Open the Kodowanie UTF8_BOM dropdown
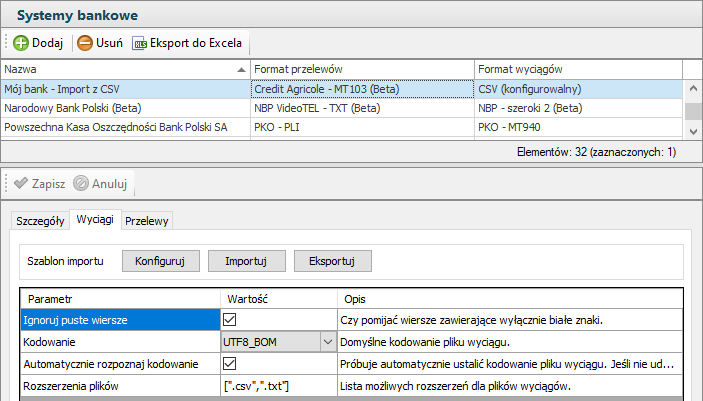The height and width of the screenshot is (401, 703). 327,342
